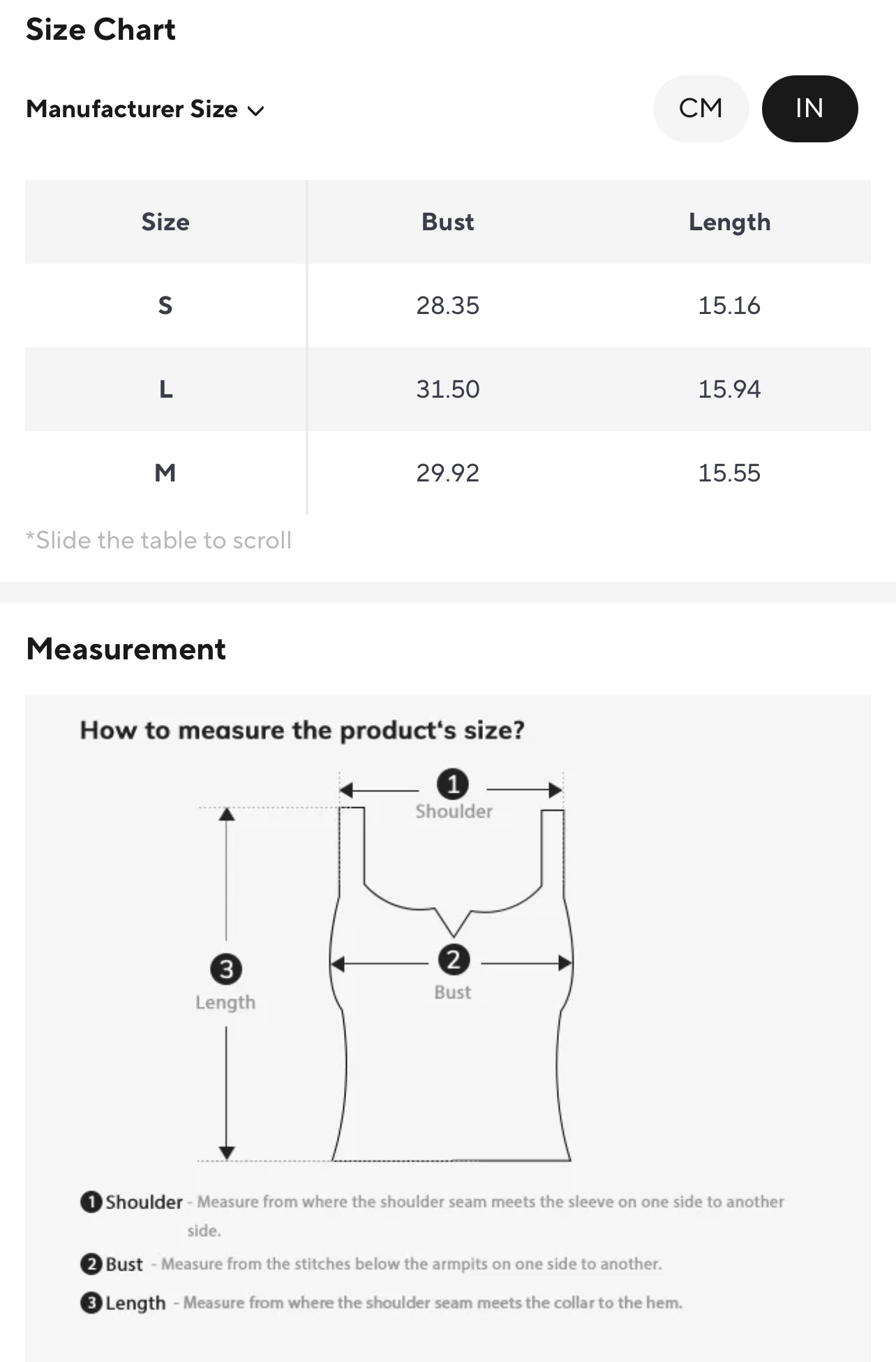Image resolution: width=896 pixels, height=1362 pixels.
Task: Select the S size row label
Action: coord(165,306)
